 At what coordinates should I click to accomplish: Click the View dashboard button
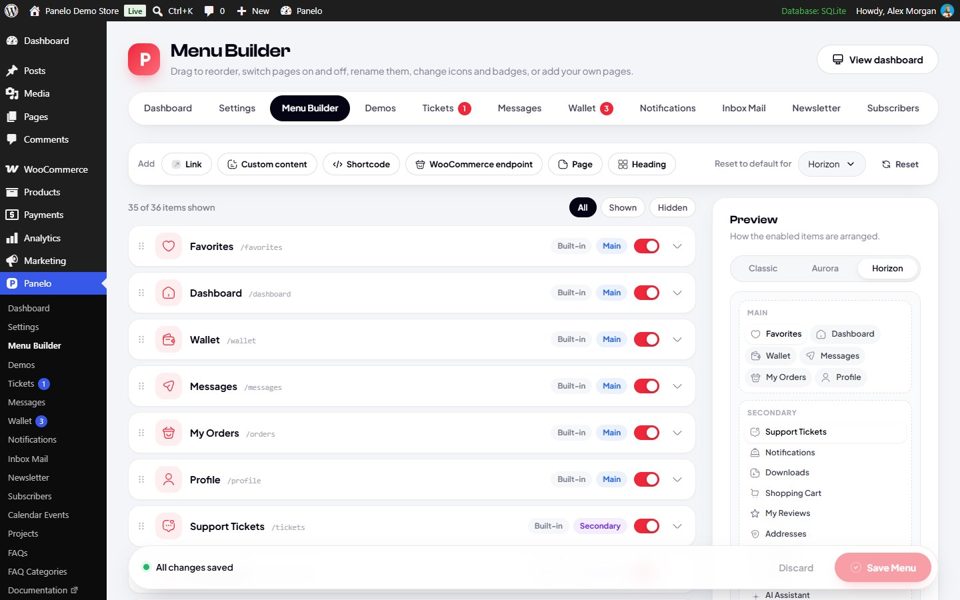[x=877, y=59]
